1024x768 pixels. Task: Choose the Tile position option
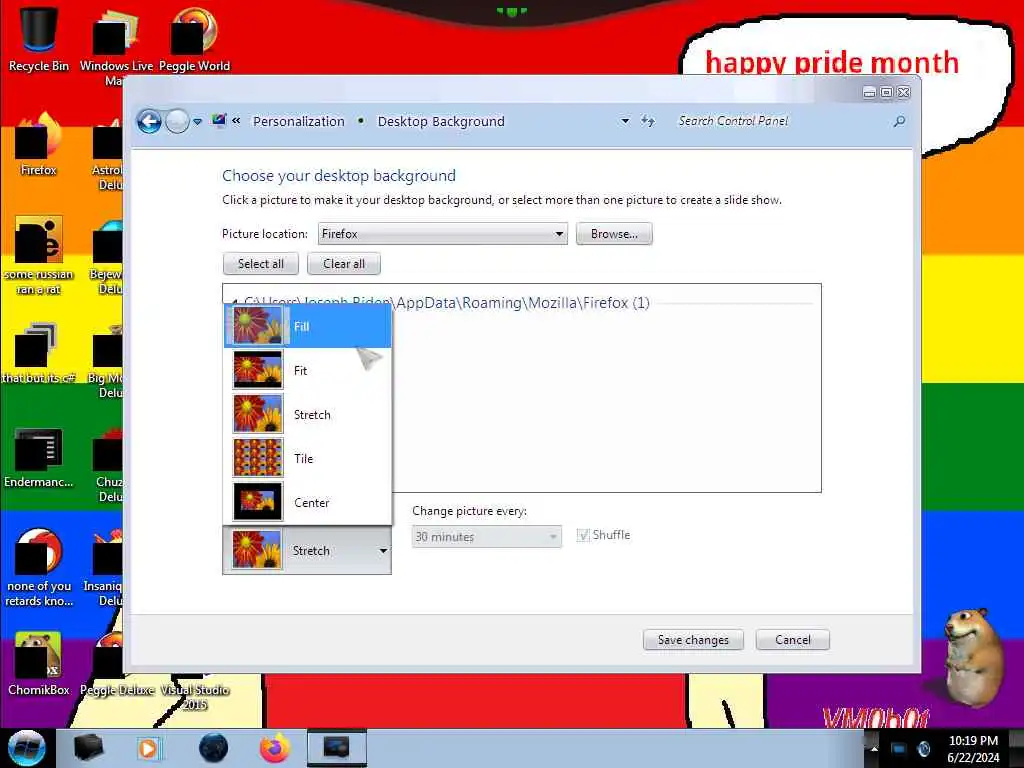point(308,458)
